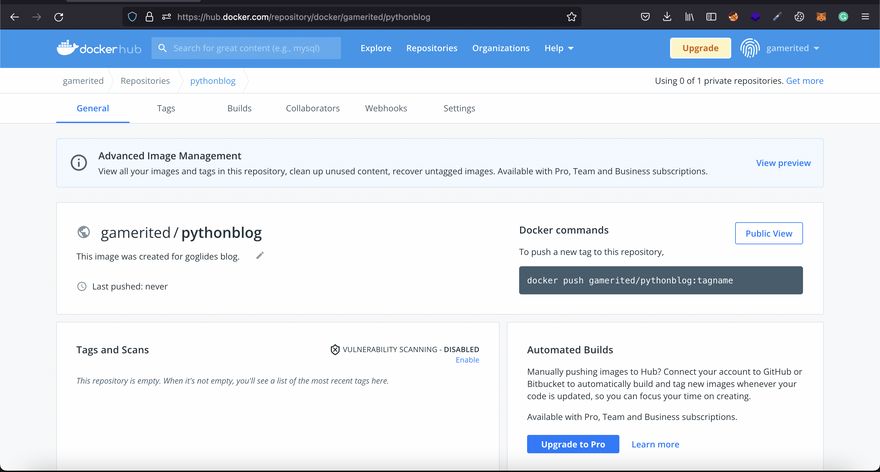The image size is (880, 472).
Task: Click the yellow Upgrade button
Action: [700, 48]
